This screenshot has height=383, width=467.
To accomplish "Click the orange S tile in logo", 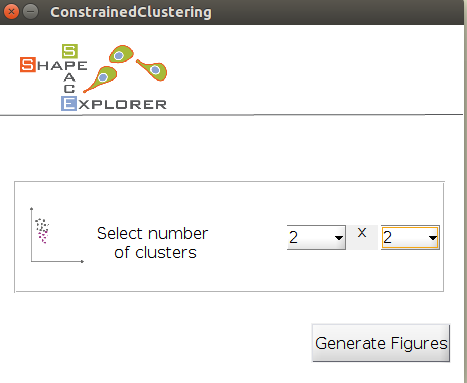I will coord(28,64).
